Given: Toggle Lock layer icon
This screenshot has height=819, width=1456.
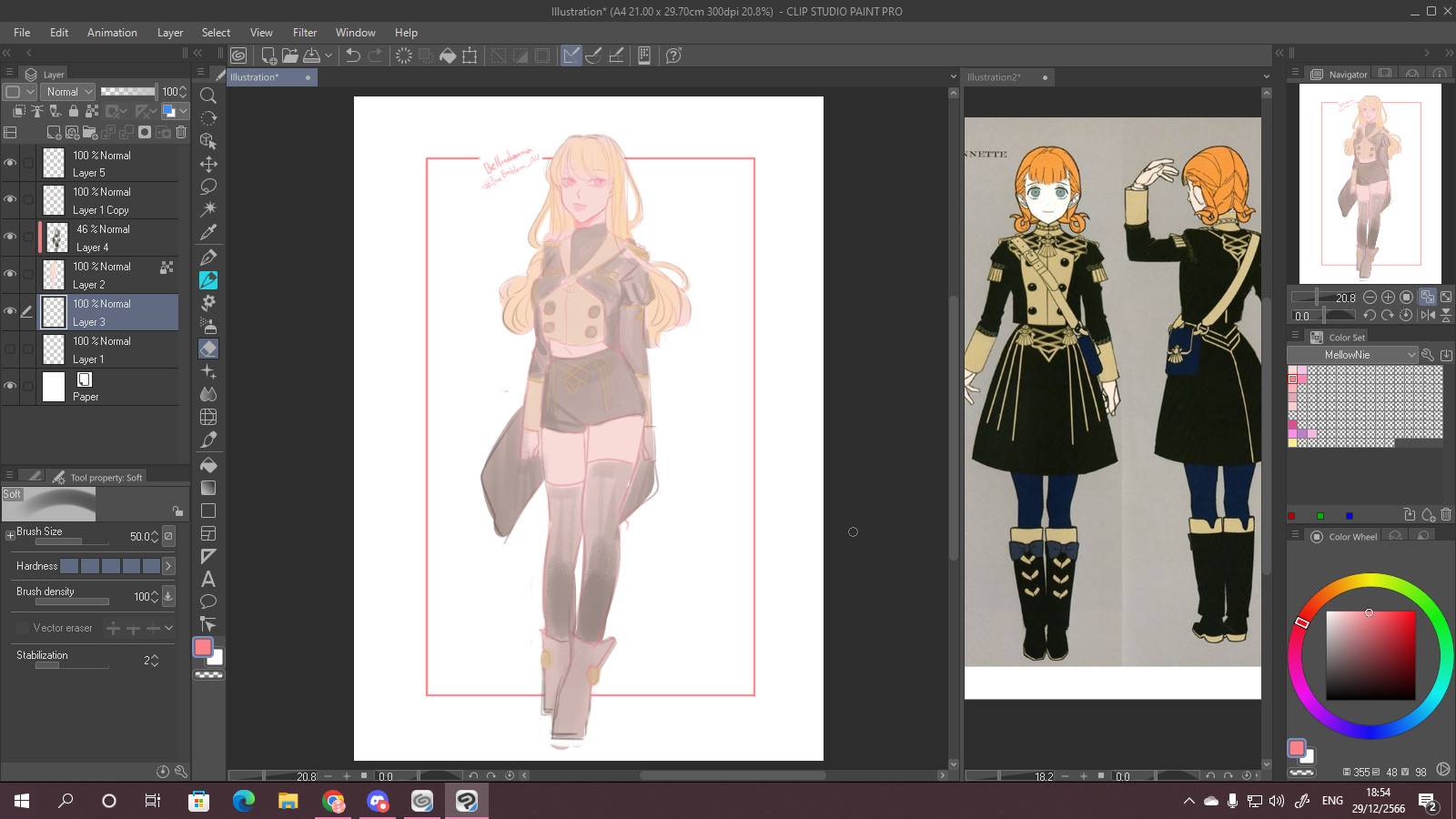Looking at the screenshot, I should [74, 111].
